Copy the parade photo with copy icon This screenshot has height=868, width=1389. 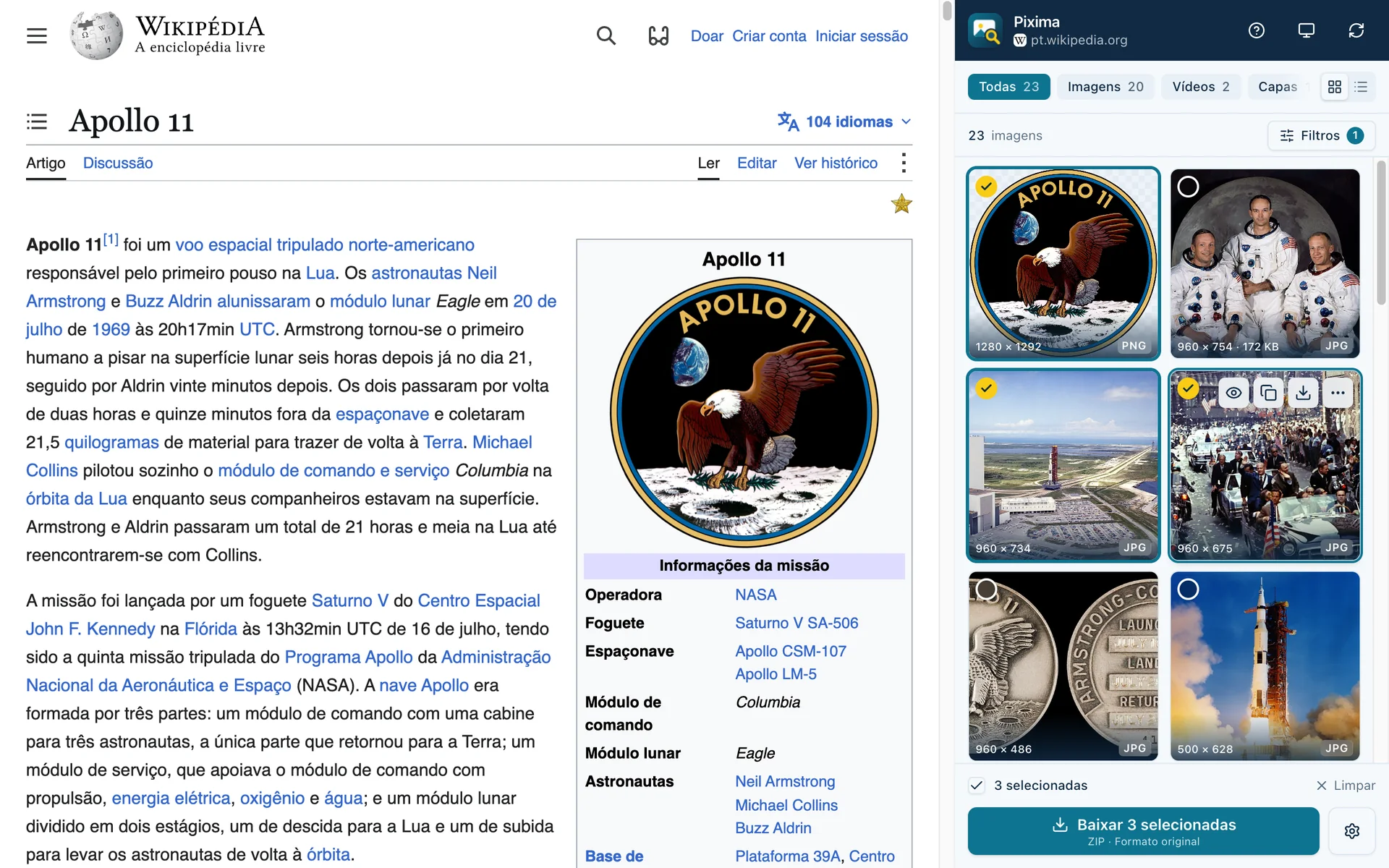pyautogui.click(x=1268, y=393)
